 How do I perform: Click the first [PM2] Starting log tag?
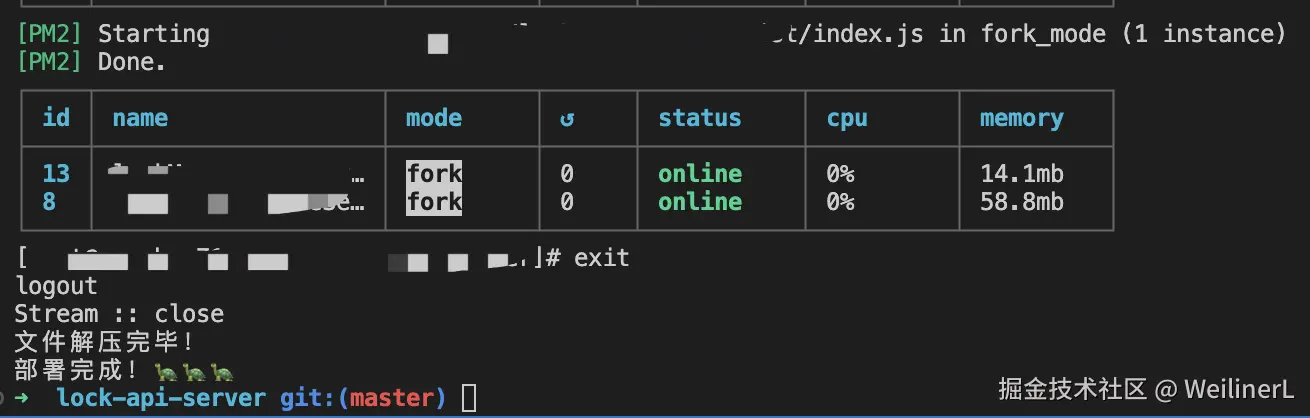(49, 34)
